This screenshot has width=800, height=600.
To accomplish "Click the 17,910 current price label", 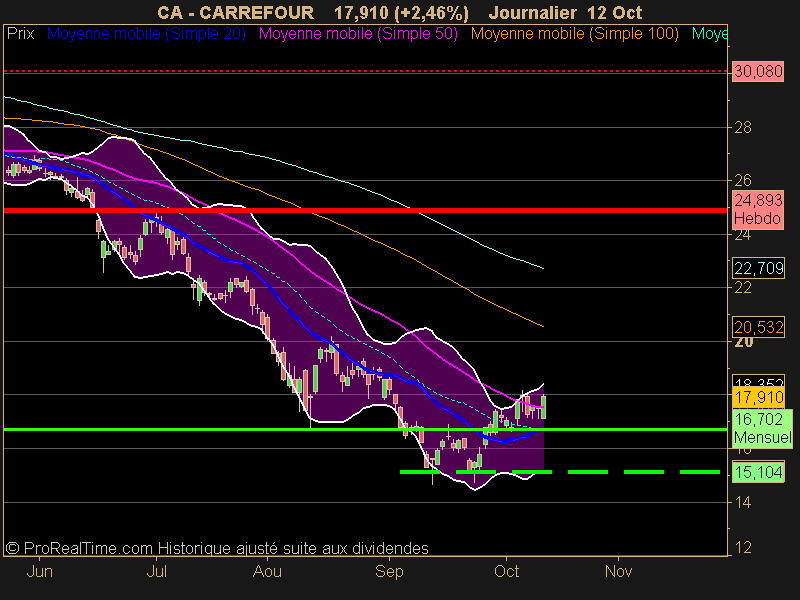I will (758, 397).
